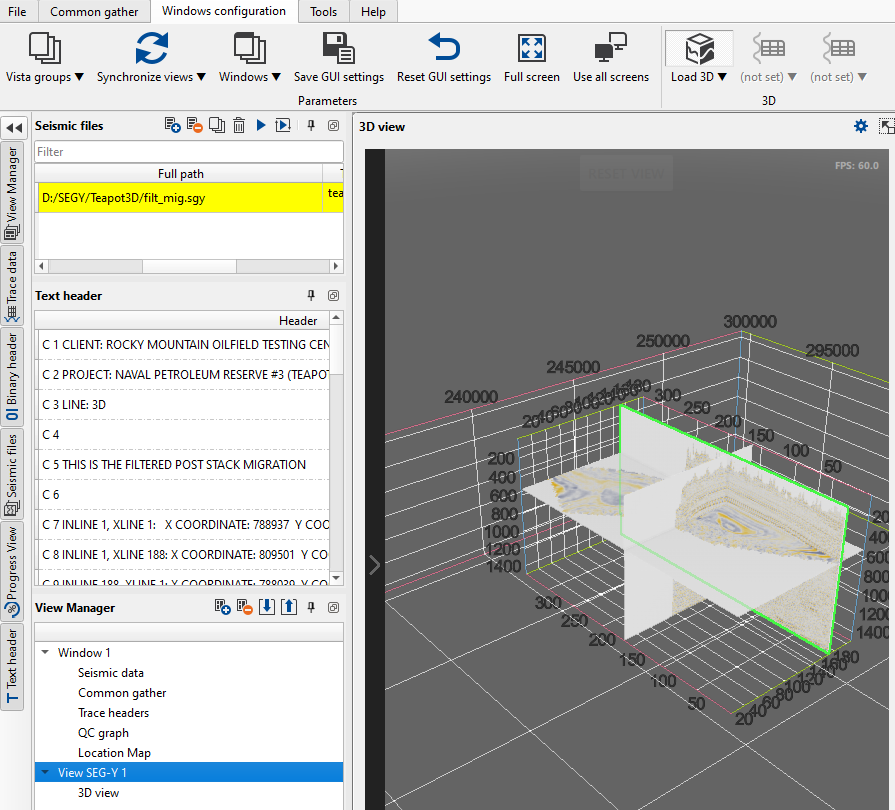Move view down in View Manager

(x=266, y=607)
